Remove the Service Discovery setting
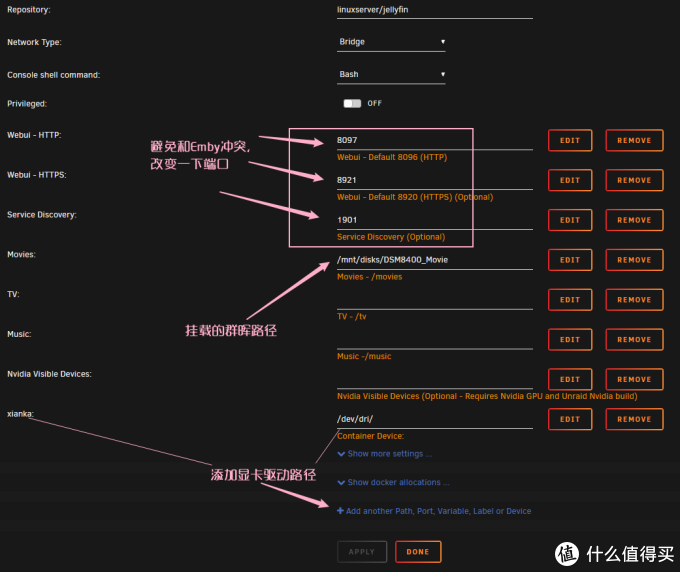The width and height of the screenshot is (680, 572). point(634,220)
